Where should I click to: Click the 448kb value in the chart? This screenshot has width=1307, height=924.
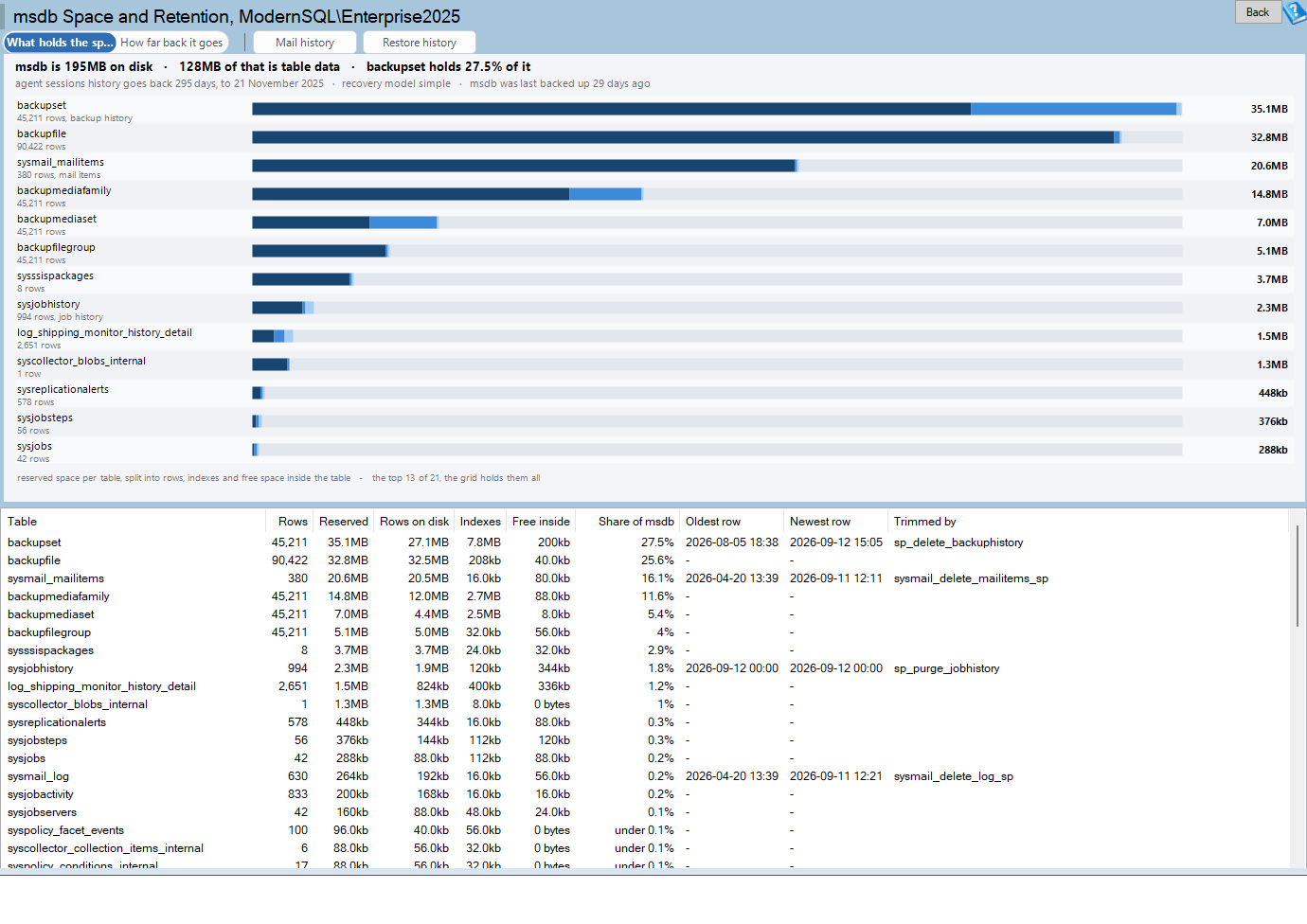click(1273, 393)
